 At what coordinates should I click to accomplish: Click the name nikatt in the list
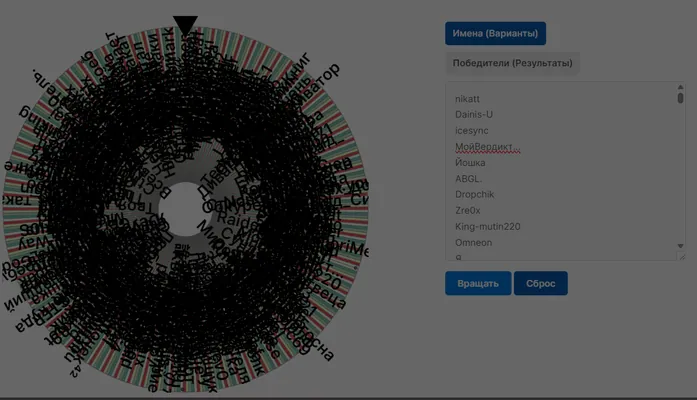pos(467,99)
